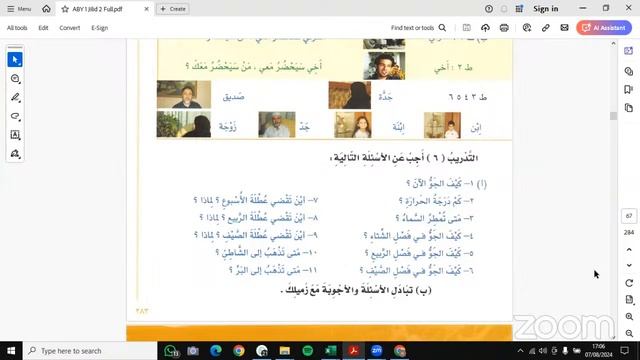Click the taskbar Type here to search box
Viewport: 640px width, 360px height.
90,351
